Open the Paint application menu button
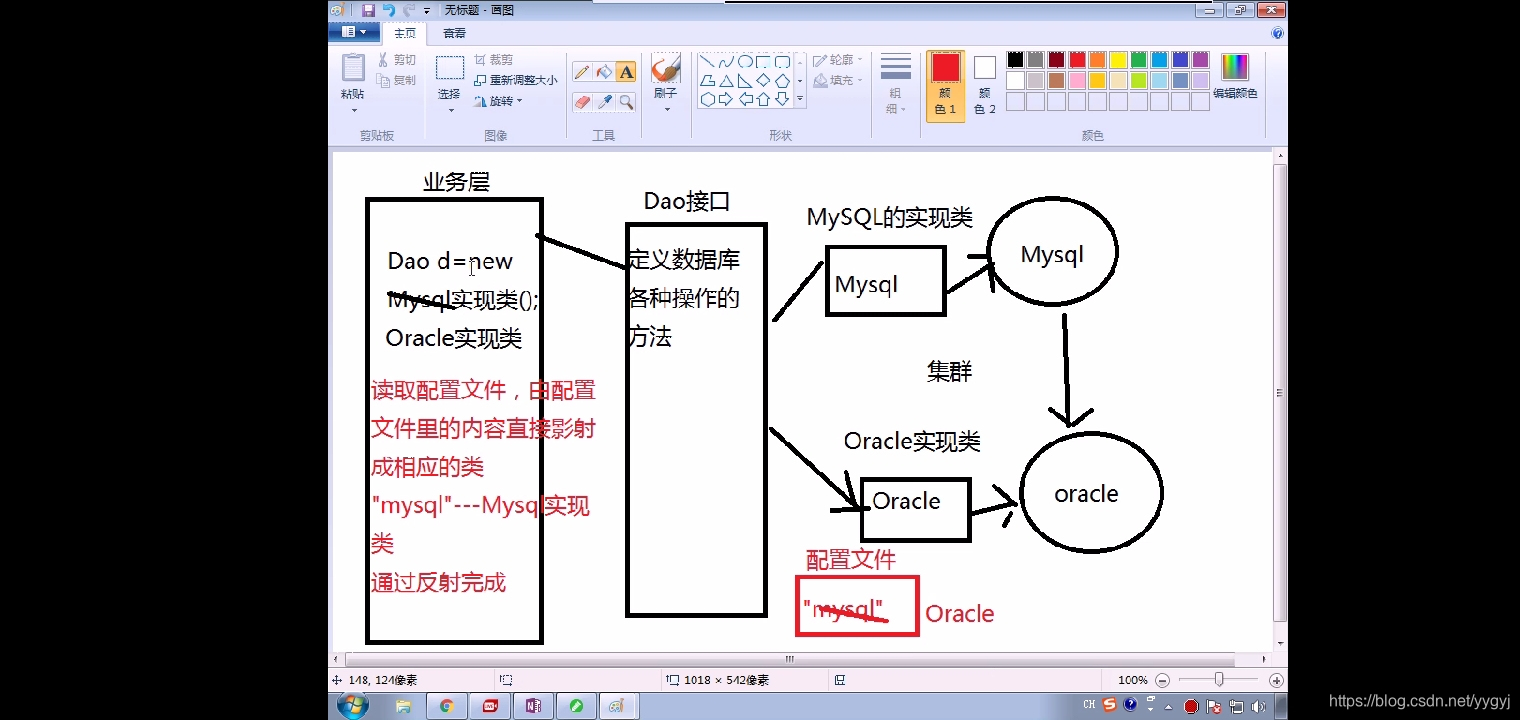Image resolution: width=1520 pixels, height=720 pixels. pos(353,33)
